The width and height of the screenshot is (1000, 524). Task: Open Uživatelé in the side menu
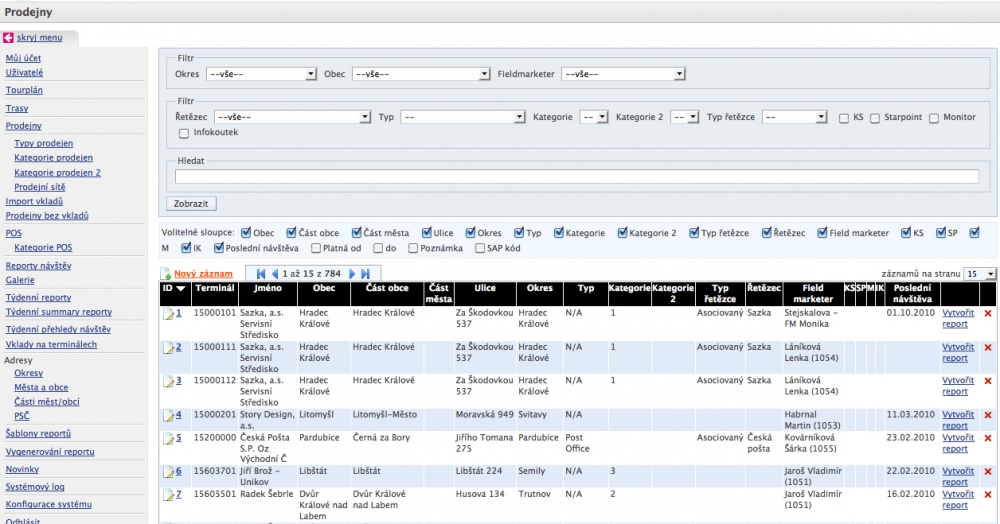point(24,73)
